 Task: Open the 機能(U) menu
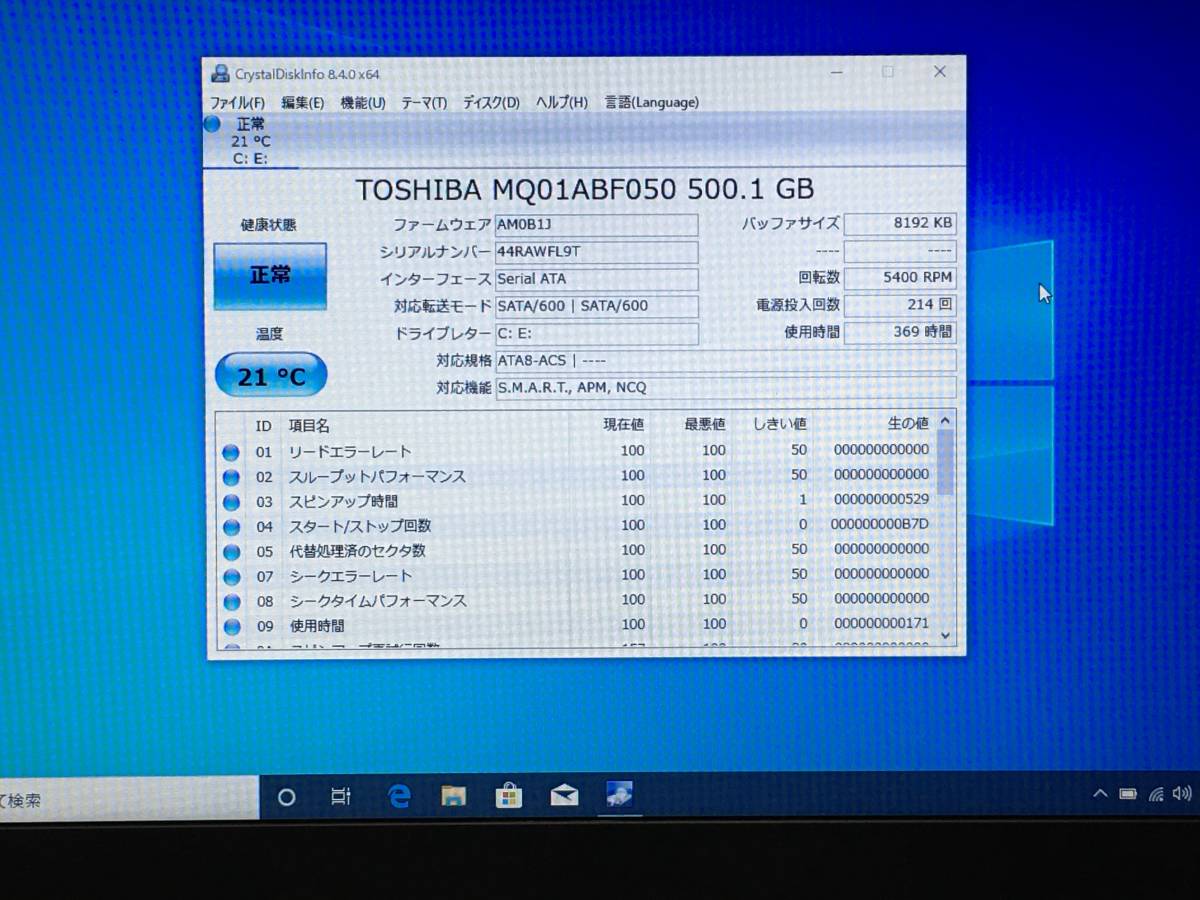point(363,102)
